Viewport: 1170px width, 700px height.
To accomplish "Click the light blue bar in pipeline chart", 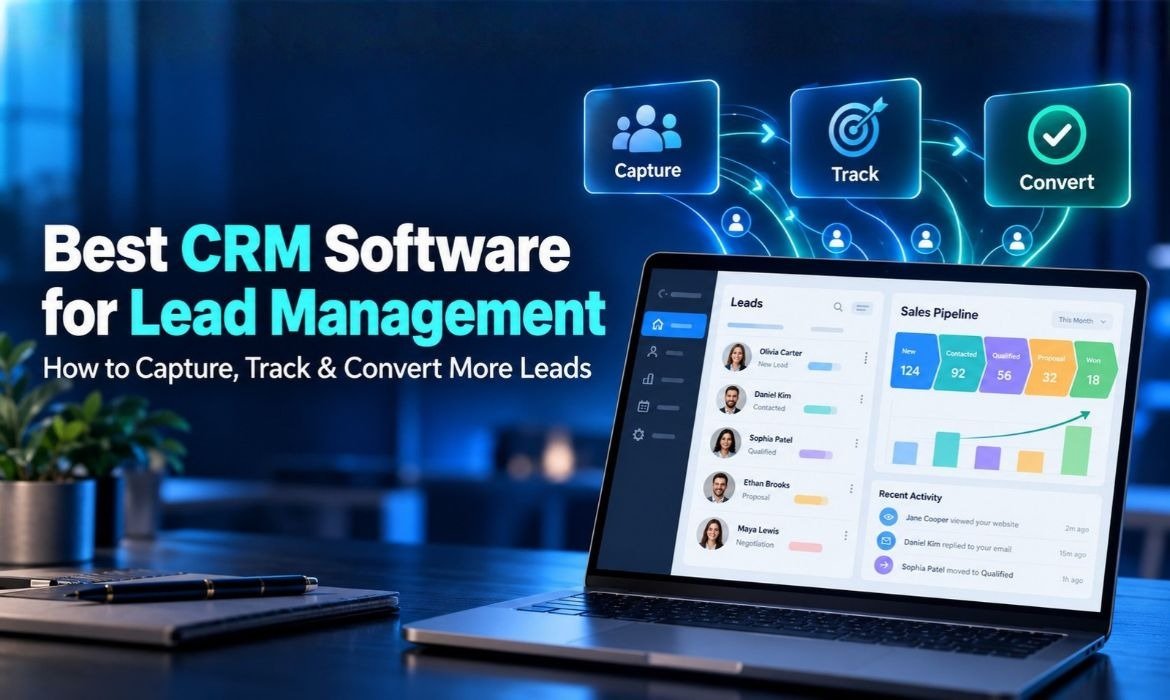I will (x=905, y=453).
